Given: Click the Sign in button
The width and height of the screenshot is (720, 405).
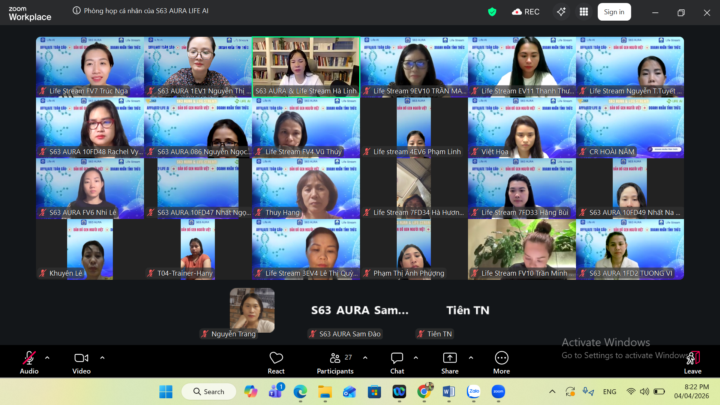Looking at the screenshot, I should pos(614,12).
